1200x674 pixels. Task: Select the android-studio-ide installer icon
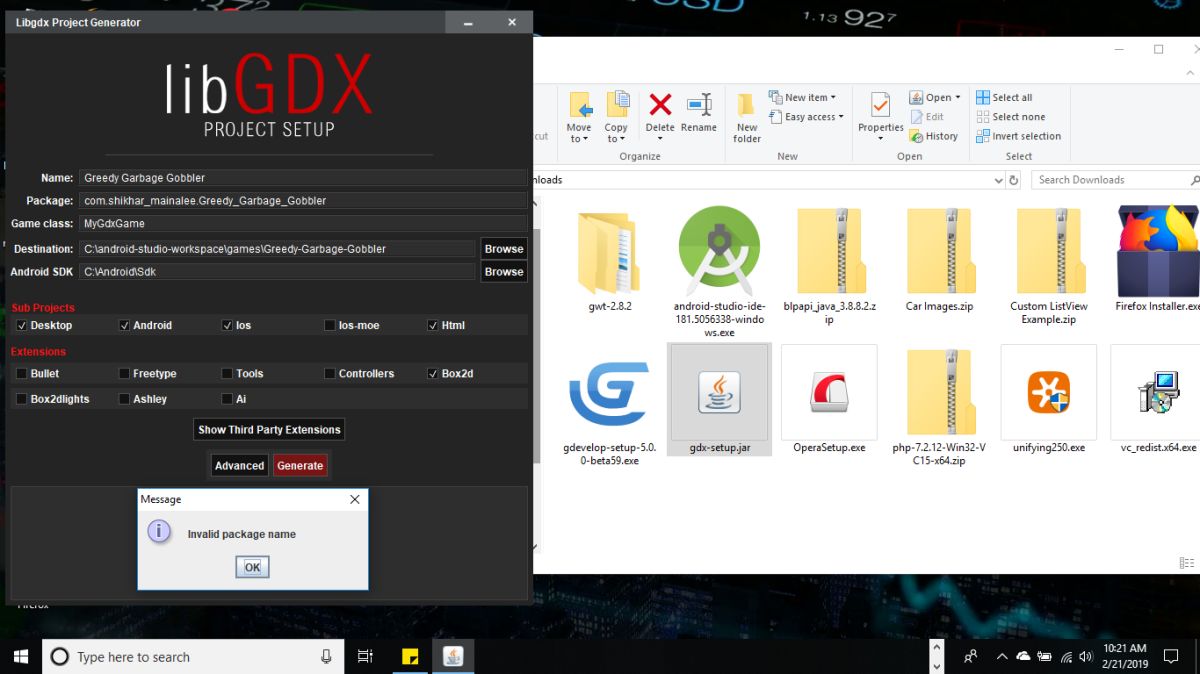[719, 252]
